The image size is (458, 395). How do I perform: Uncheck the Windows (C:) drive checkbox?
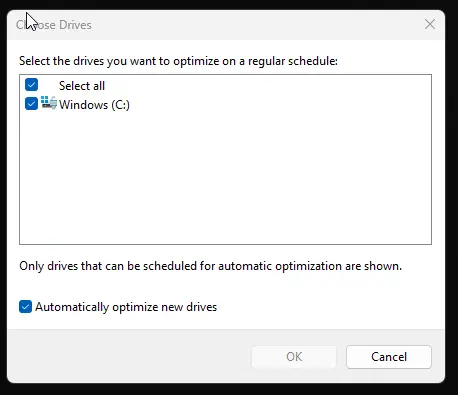pos(31,103)
